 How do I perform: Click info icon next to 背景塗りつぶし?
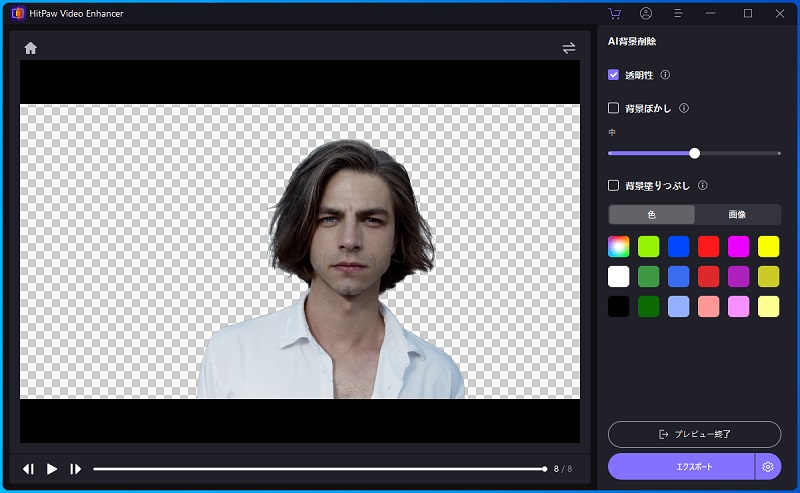[x=703, y=185]
